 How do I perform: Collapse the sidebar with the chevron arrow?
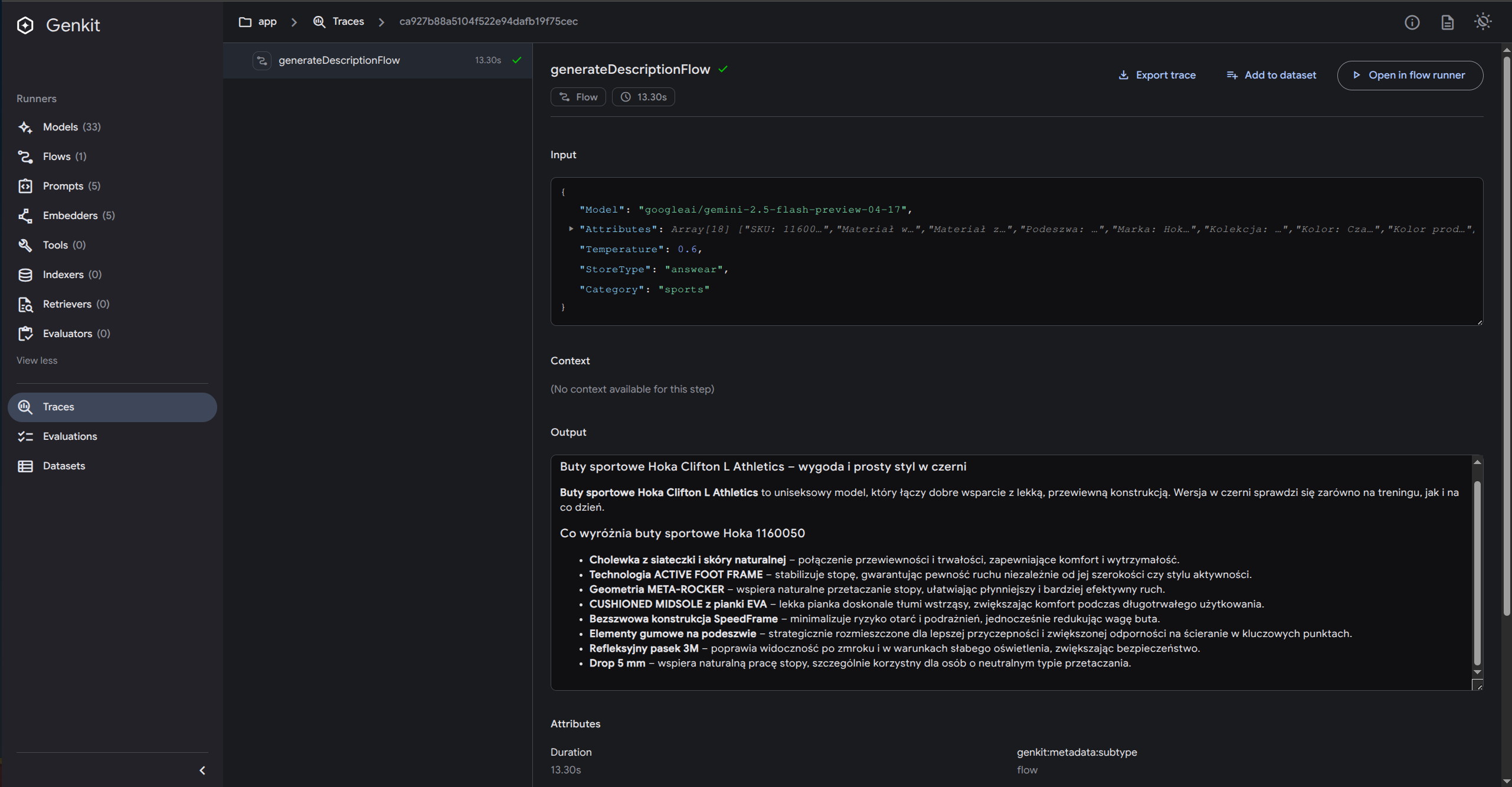[202, 770]
